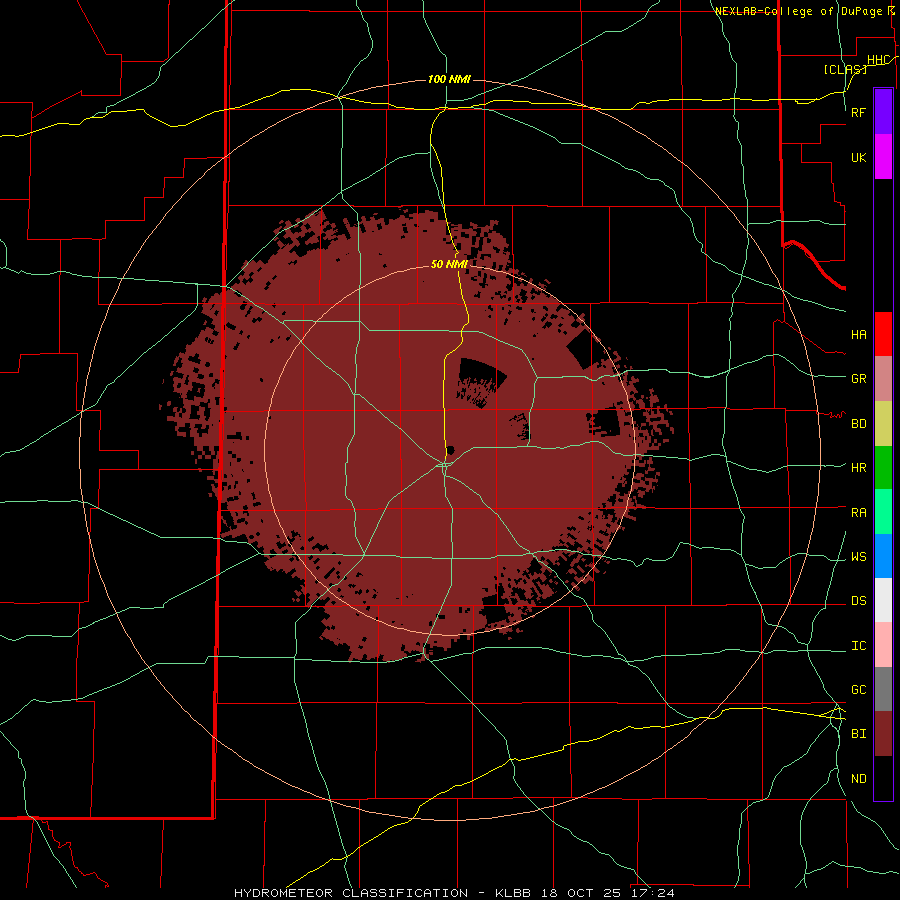Click the "17:24" timestamp text
The width and height of the screenshot is (900, 900).
click(x=651, y=893)
